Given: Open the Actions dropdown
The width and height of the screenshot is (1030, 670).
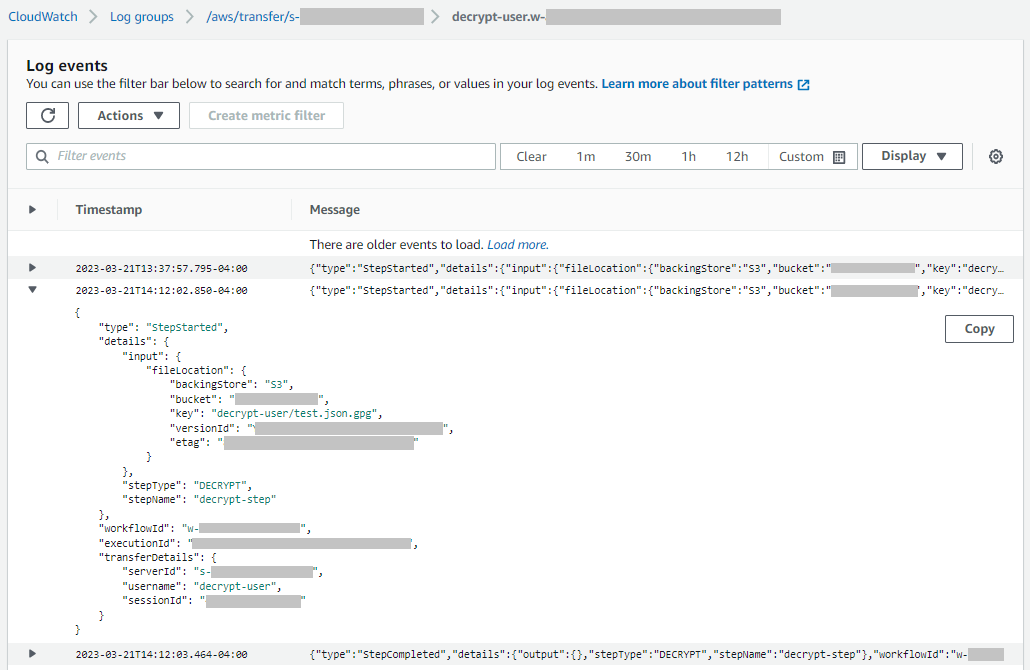Looking at the screenshot, I should pos(128,115).
